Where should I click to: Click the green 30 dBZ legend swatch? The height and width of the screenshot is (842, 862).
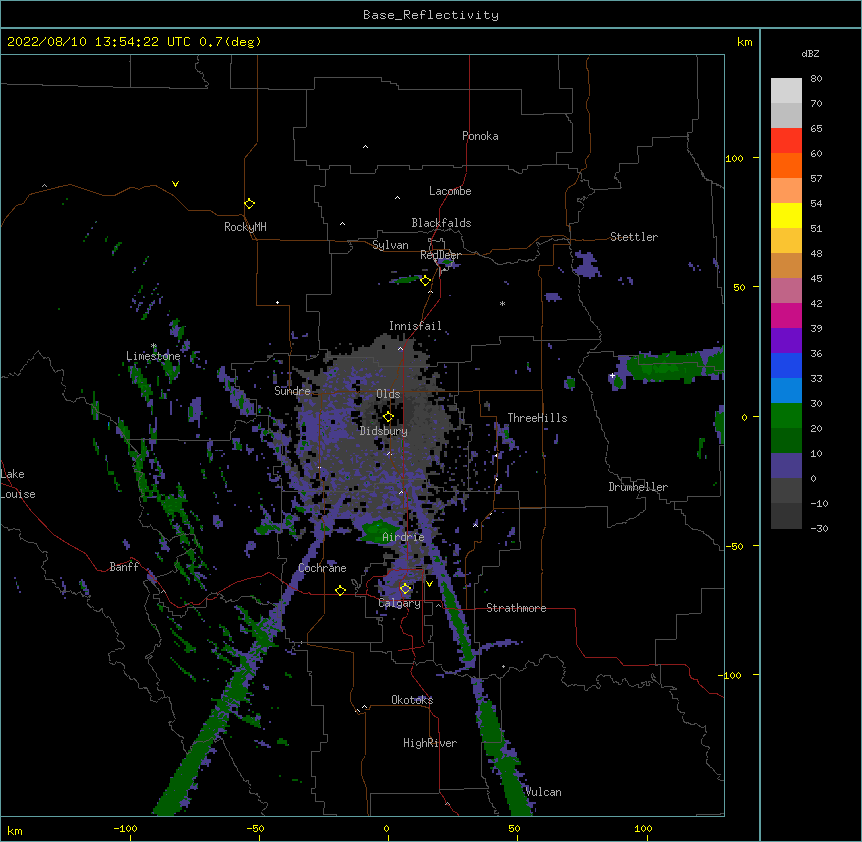pos(786,416)
